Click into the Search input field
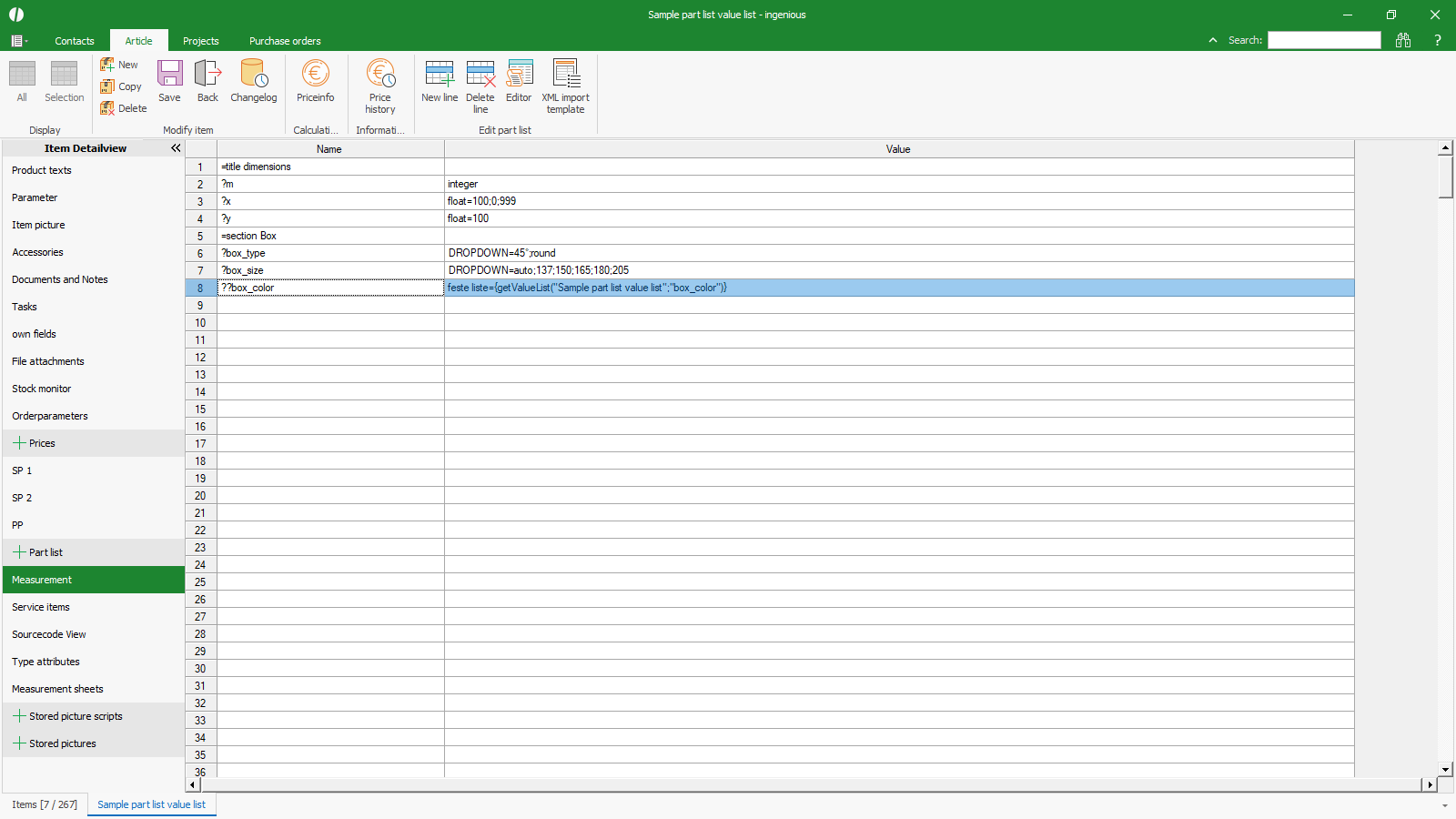This screenshot has width=1456, height=819. click(x=1324, y=40)
